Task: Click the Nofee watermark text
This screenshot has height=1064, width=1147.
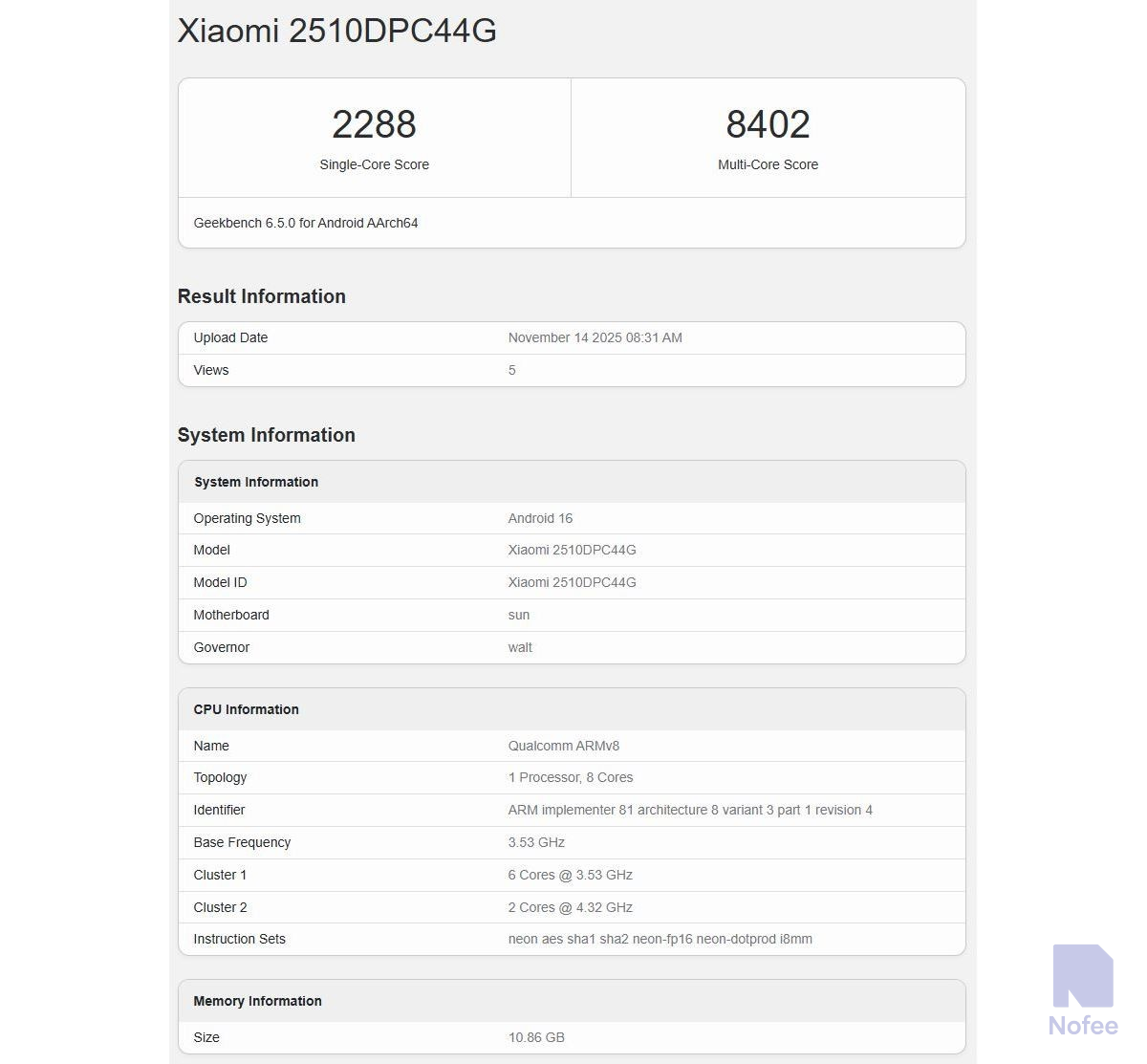Action: point(1083,1026)
